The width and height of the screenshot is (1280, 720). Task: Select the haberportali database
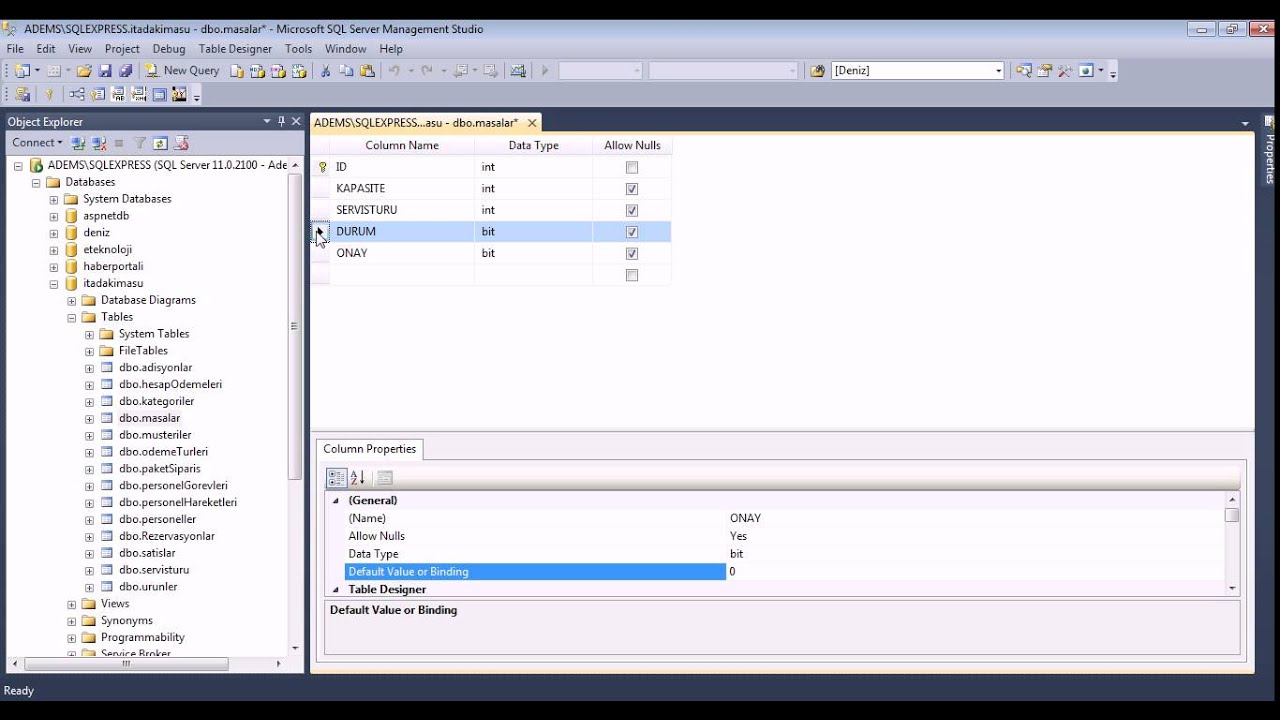point(113,267)
